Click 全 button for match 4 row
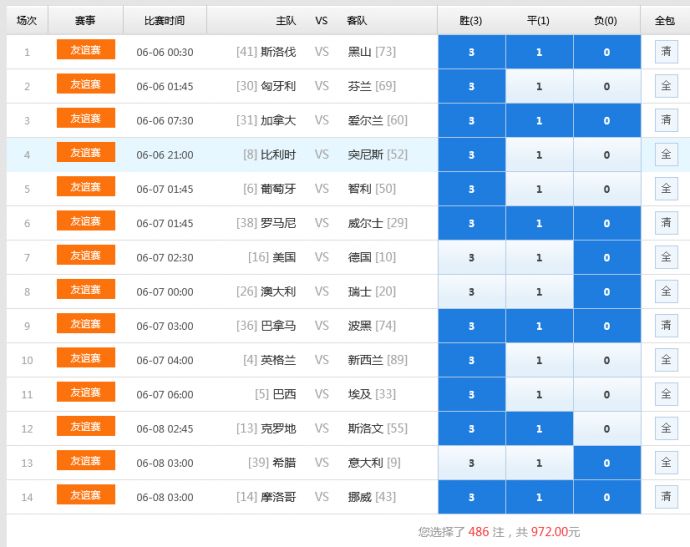The image size is (690, 547). (666, 154)
